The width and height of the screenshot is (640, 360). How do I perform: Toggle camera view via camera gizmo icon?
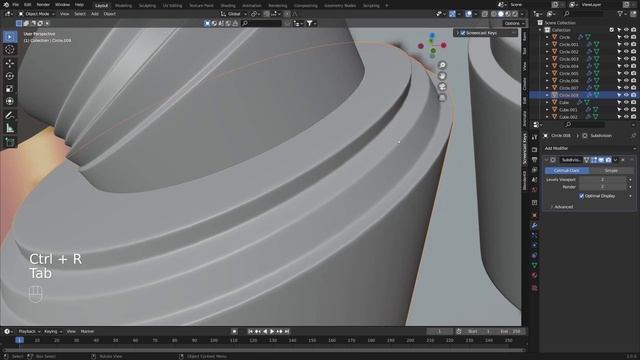pos(442,87)
